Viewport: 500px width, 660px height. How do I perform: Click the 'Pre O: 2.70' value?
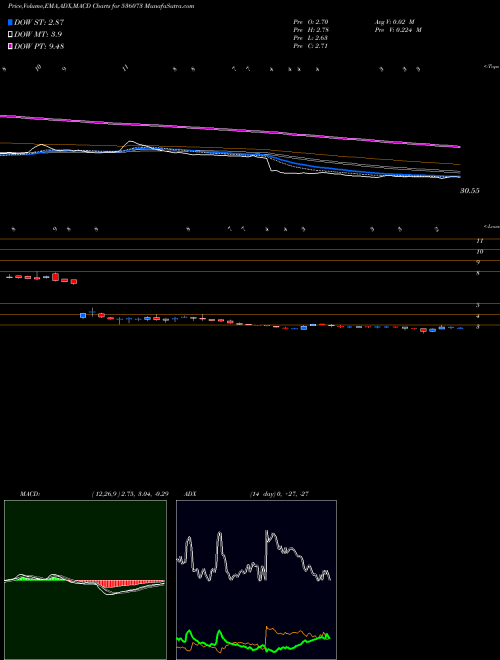pyautogui.click(x=311, y=22)
